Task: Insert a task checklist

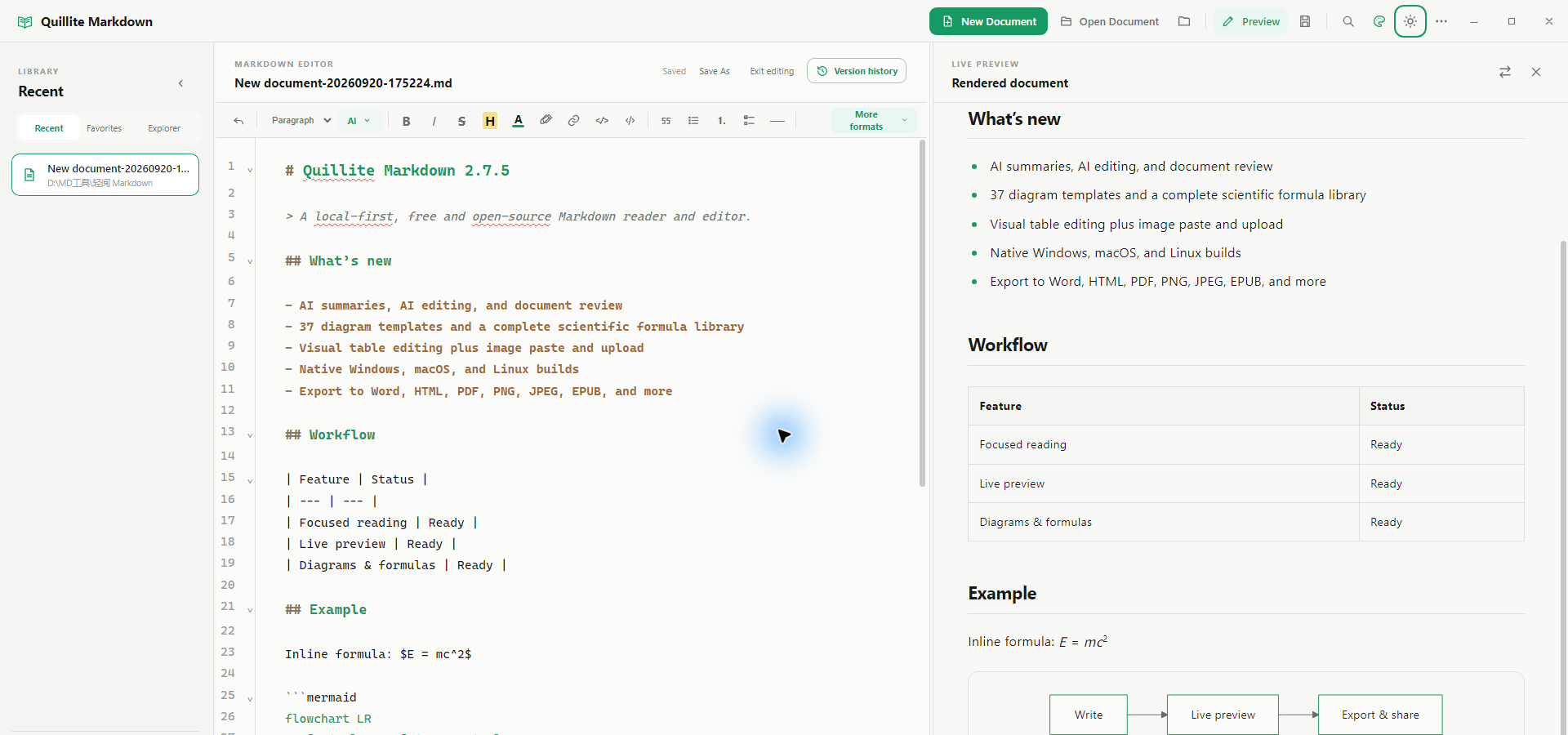Action: [x=749, y=121]
